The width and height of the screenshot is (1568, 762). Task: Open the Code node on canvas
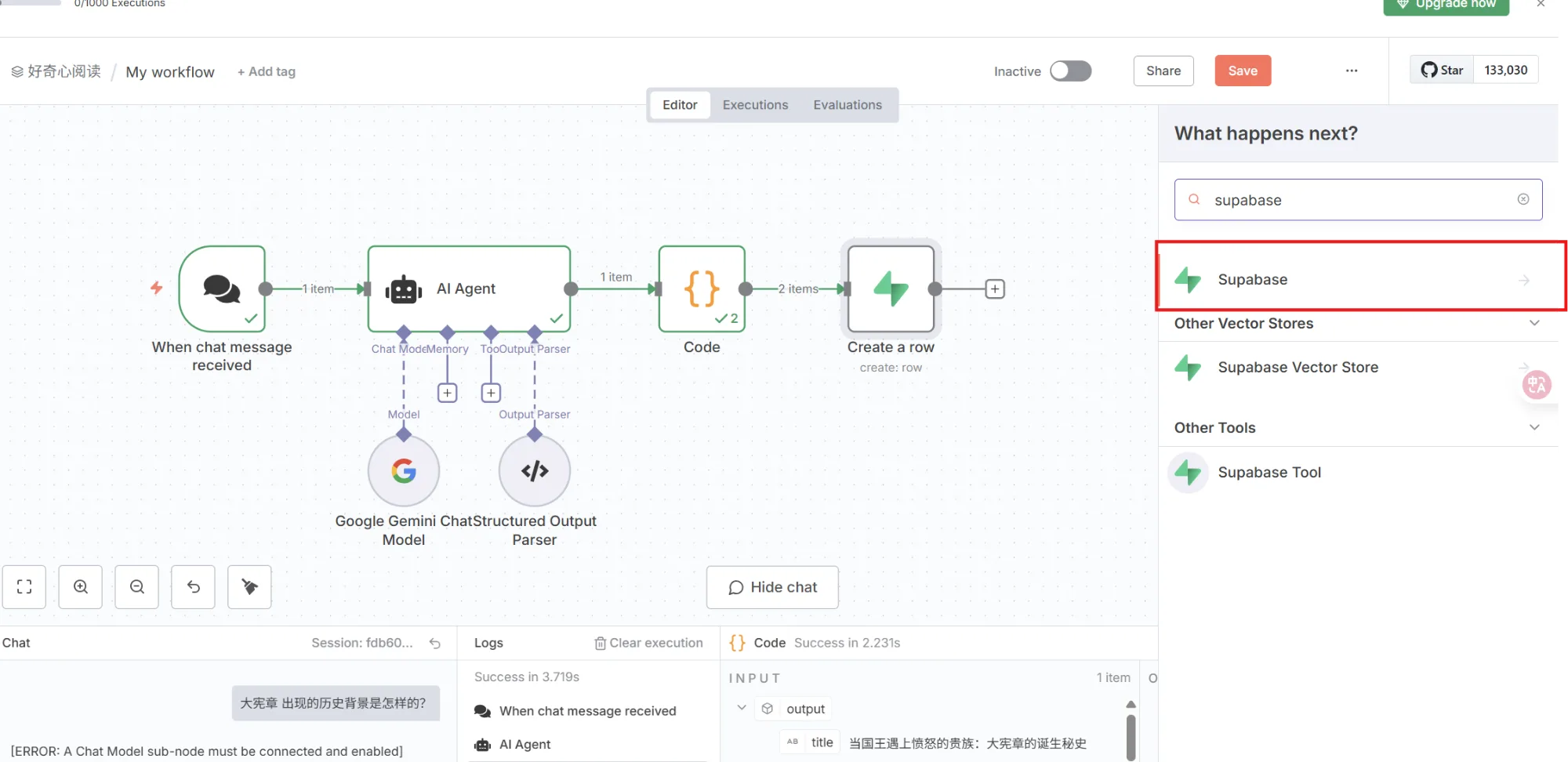[702, 288]
